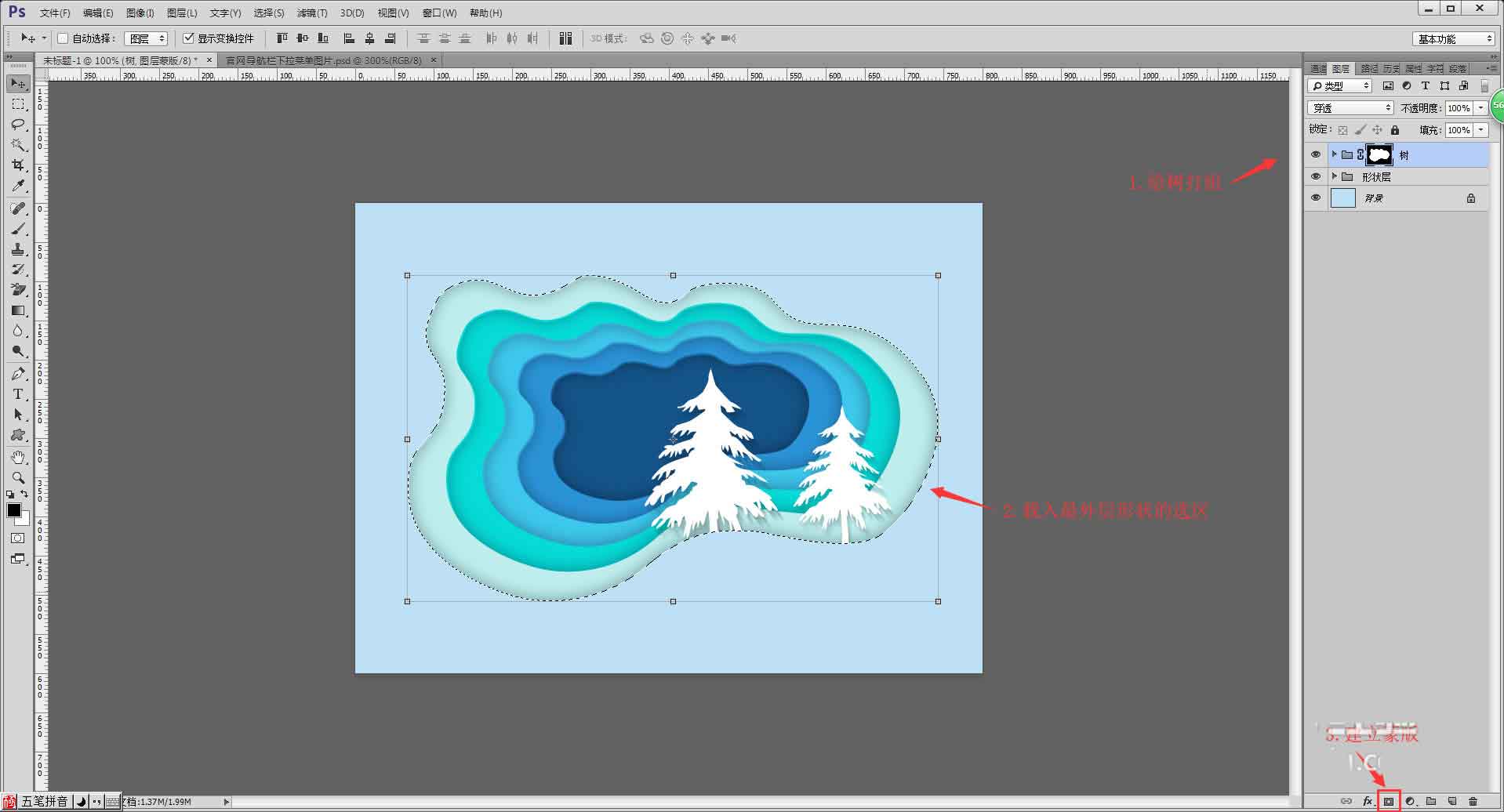Open the 图像(I) menu

click(140, 13)
